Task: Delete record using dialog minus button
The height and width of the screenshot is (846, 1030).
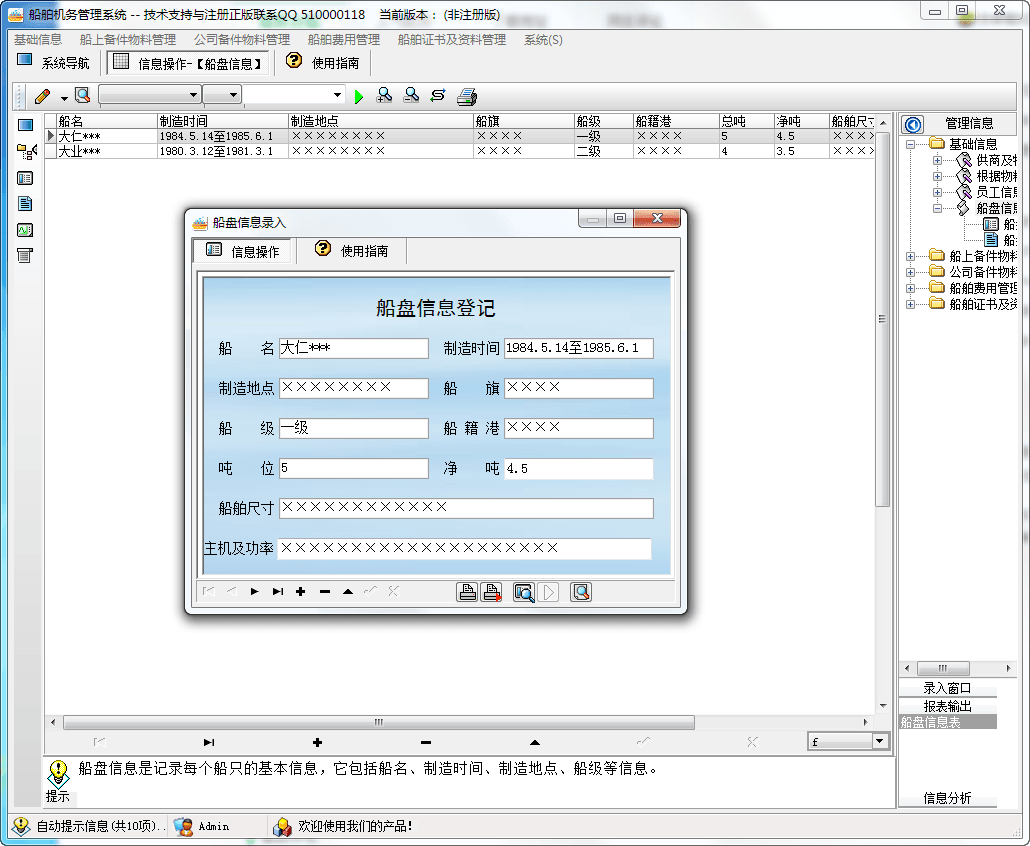Action: pos(324,592)
